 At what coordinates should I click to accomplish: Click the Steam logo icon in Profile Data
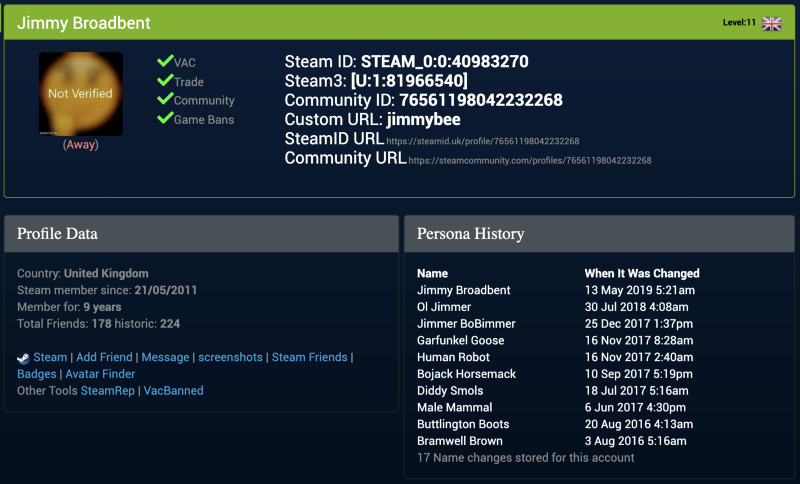coord(23,358)
